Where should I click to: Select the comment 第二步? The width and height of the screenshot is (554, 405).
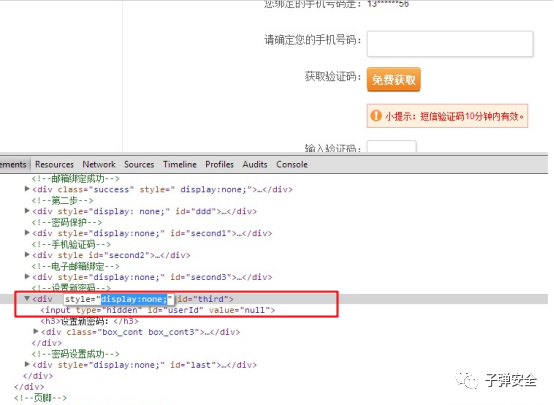coord(62,200)
